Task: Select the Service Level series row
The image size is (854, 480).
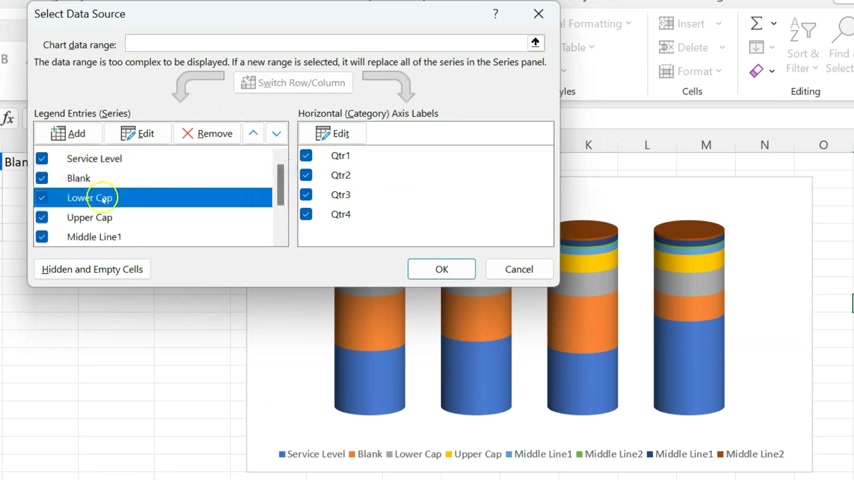Action: (153, 159)
